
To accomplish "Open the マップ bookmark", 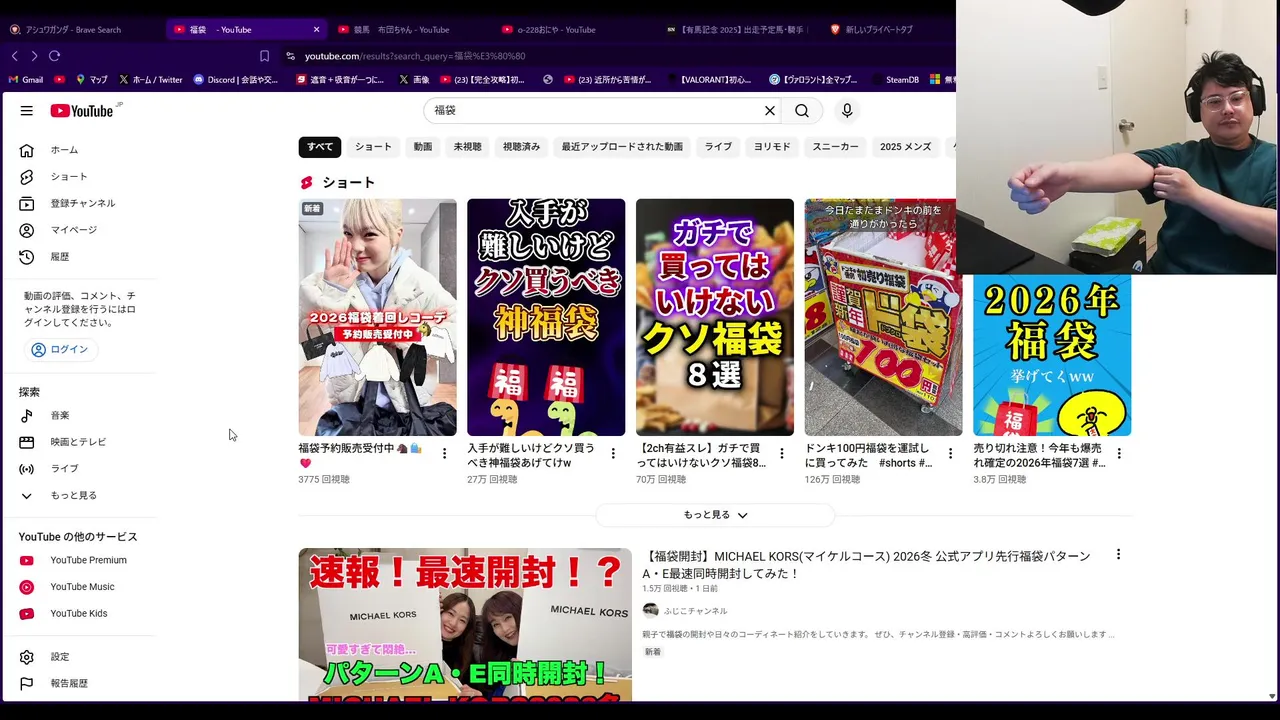I will [x=92, y=80].
